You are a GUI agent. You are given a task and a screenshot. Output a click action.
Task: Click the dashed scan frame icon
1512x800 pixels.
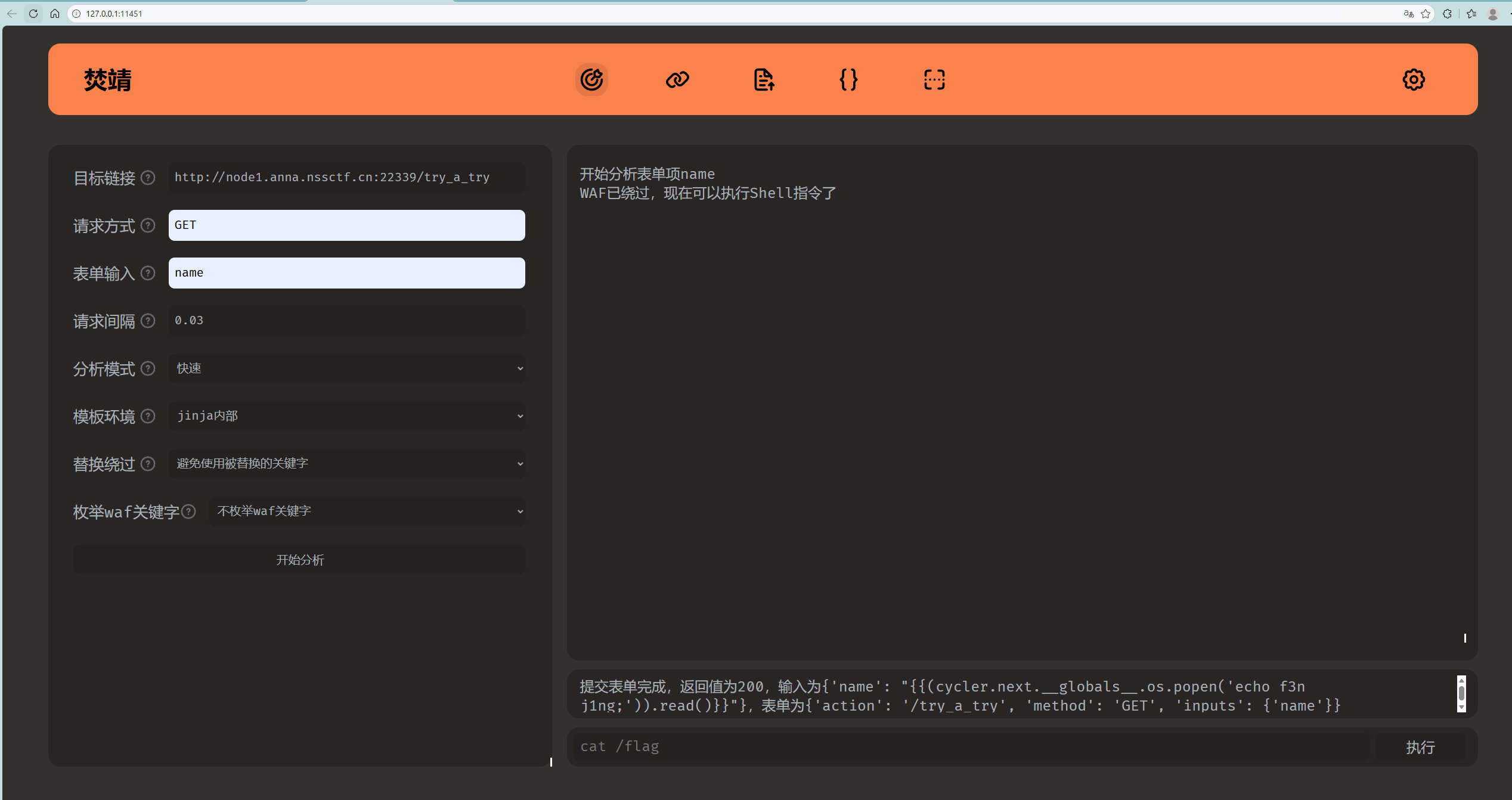pos(934,79)
